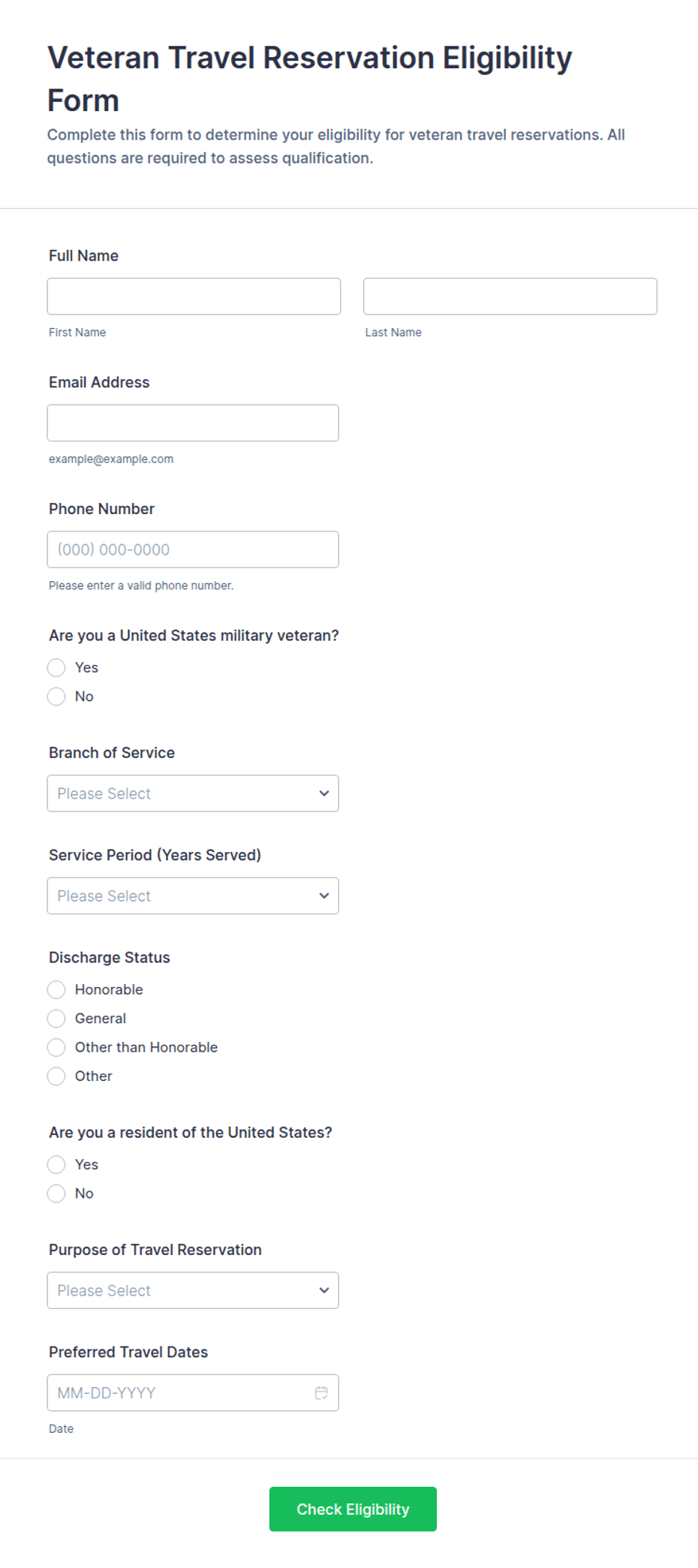Open the calendar picker icon
This screenshot has width=698, height=1568.
[321, 1392]
